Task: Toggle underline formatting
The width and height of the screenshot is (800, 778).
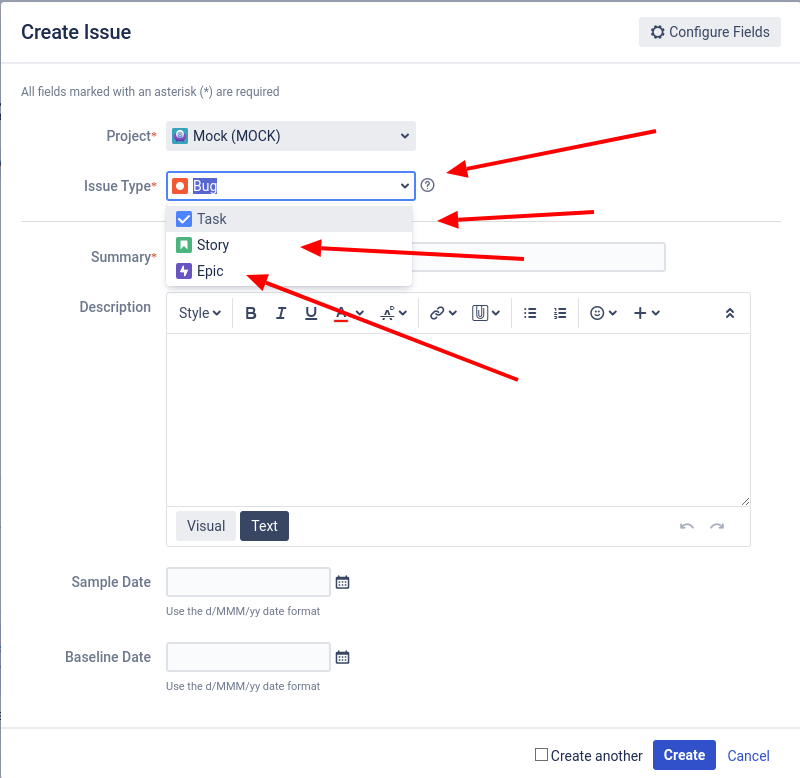Action: point(311,313)
